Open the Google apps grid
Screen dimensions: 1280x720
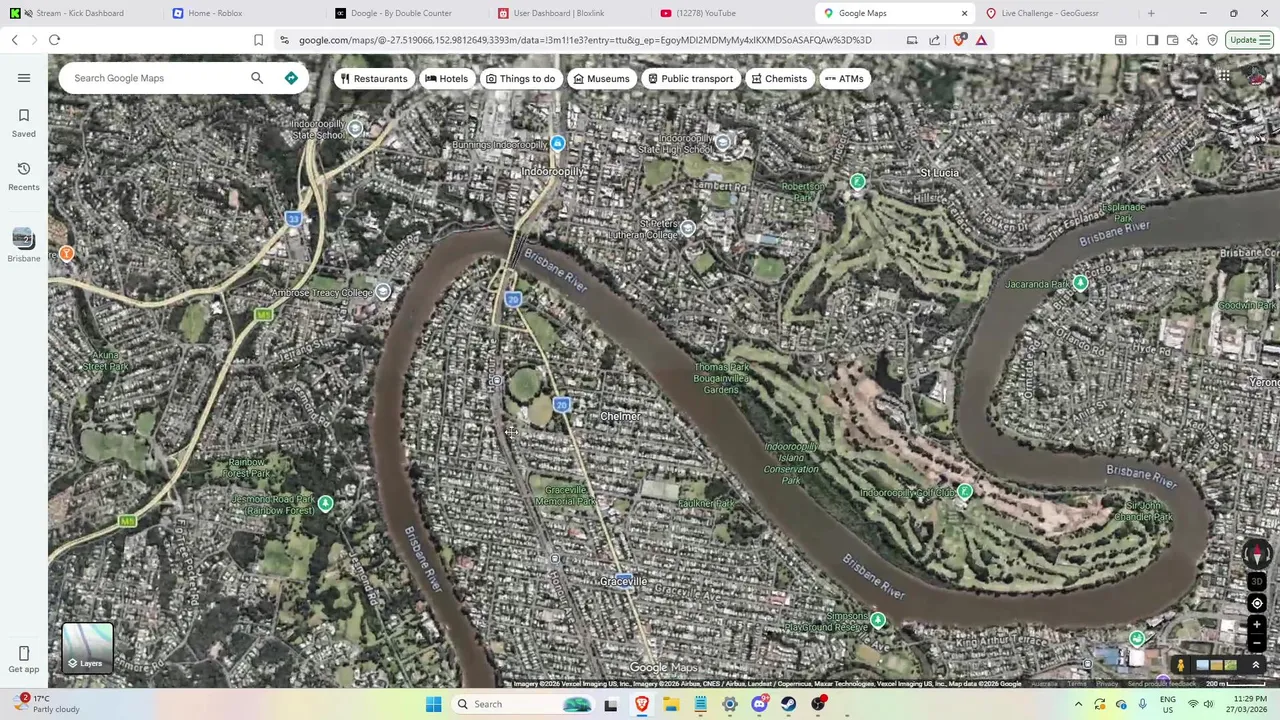tap(1224, 77)
